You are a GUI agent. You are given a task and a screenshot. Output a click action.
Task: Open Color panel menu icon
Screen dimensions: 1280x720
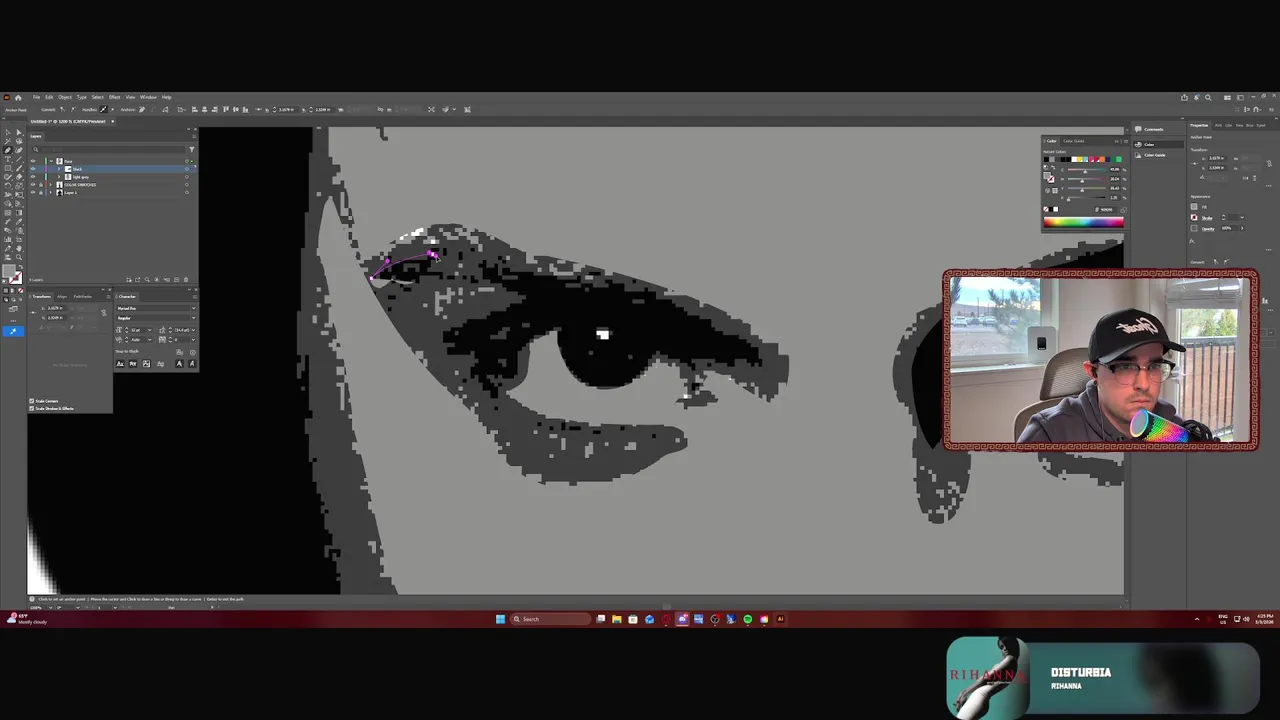click(1126, 141)
